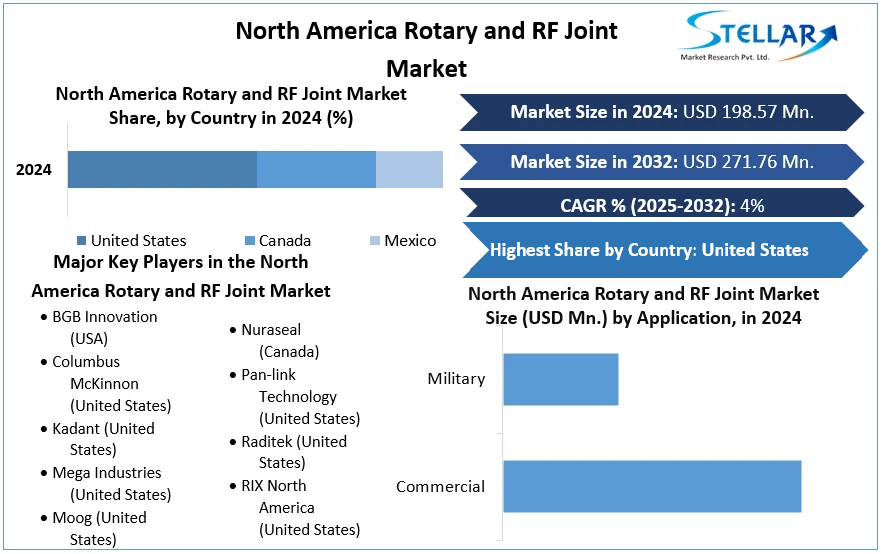Select RIX North America list entry
This screenshot has height=554, width=886.
tap(295, 508)
